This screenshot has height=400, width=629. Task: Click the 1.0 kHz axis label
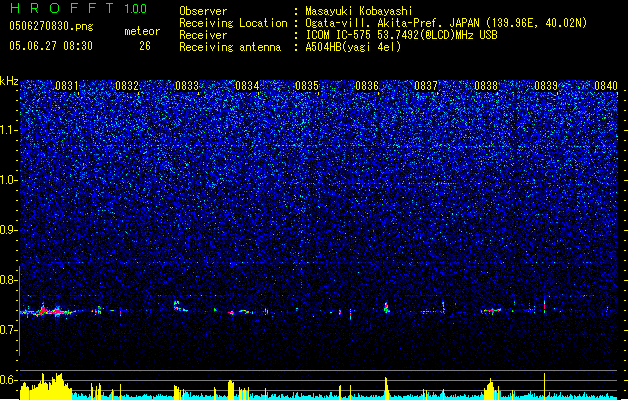coord(8,180)
